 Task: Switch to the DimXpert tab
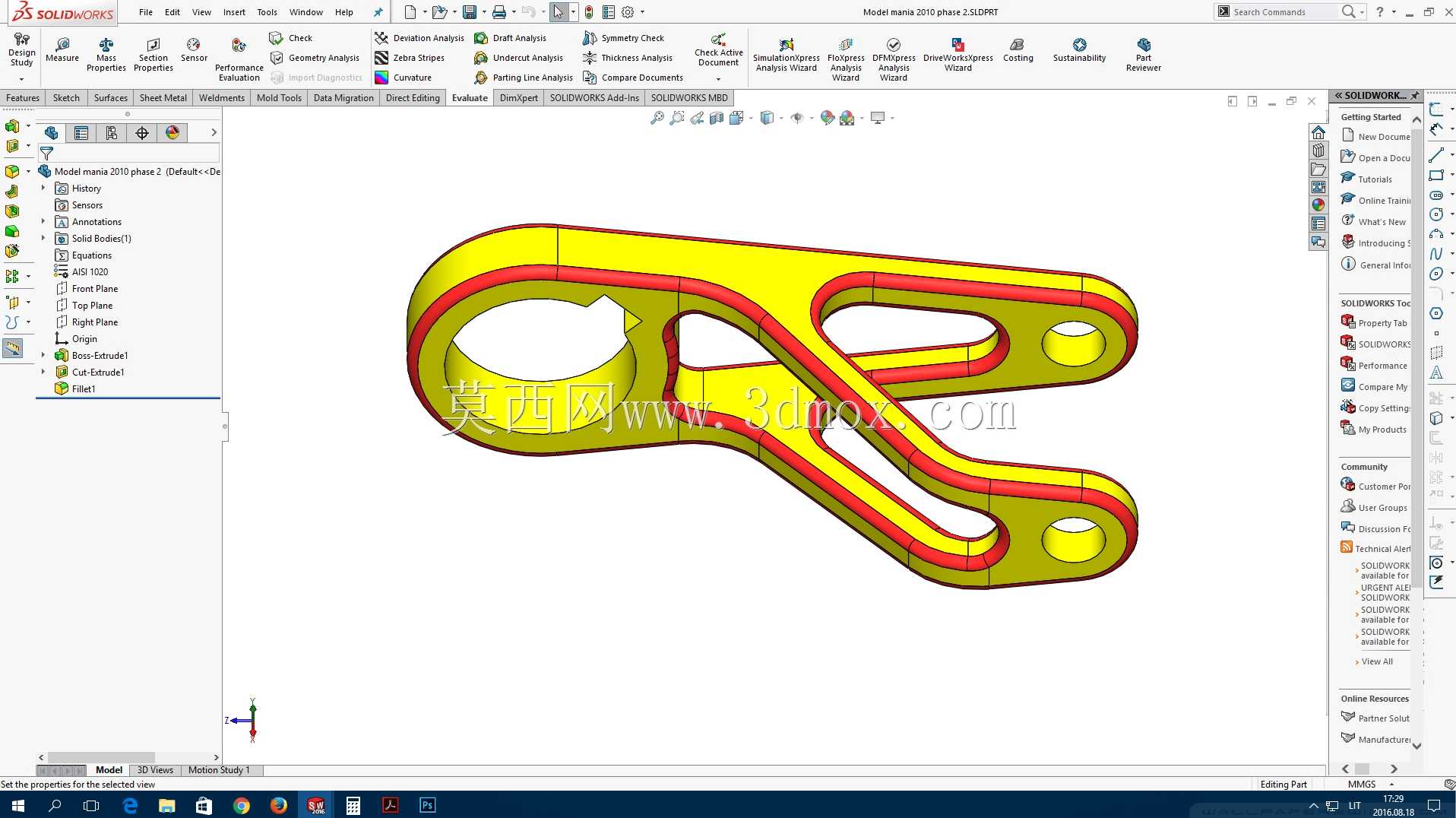pos(519,98)
